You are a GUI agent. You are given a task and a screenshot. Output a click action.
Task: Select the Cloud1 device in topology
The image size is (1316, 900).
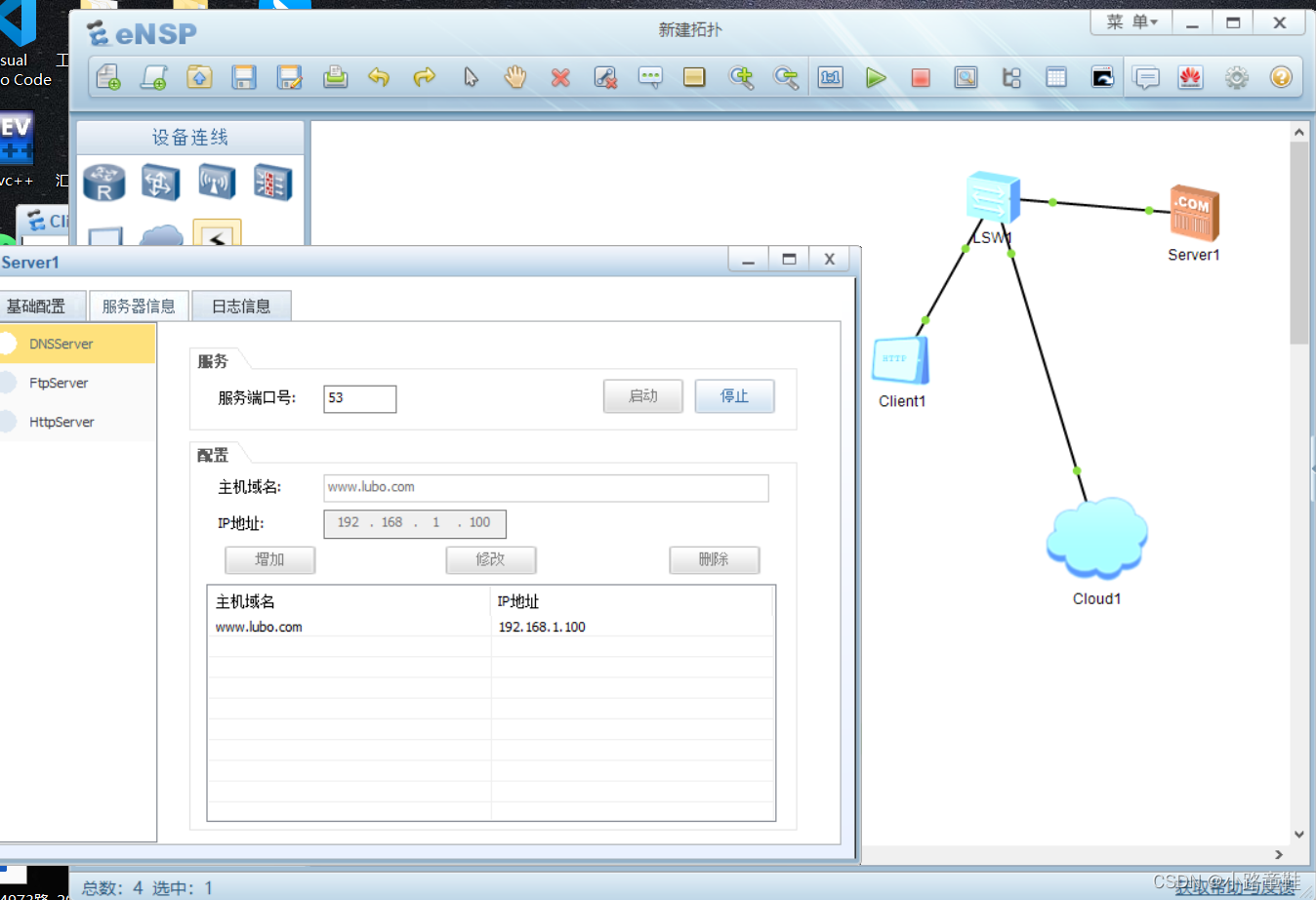coord(1097,538)
